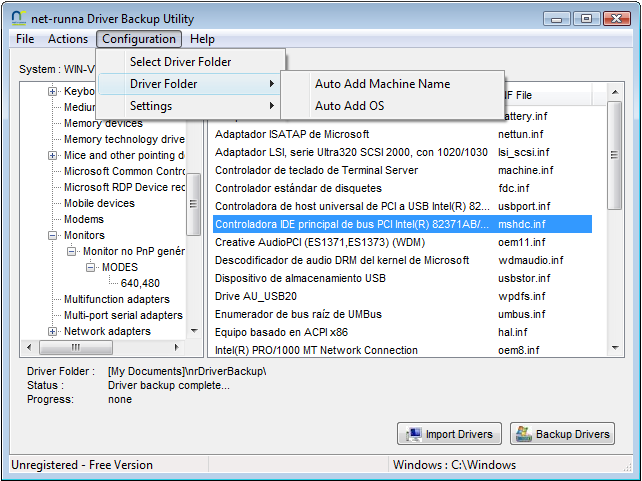Screen dimensions: 642x481
Task: Select Controladora de host universal USB row
Action: coord(402,206)
